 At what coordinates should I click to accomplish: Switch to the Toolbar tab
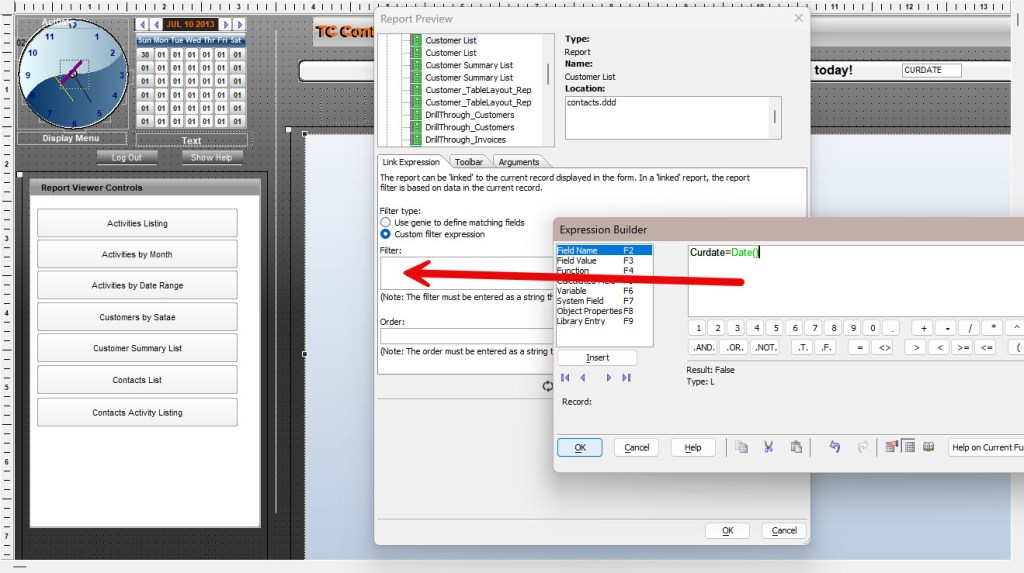pyautogui.click(x=468, y=162)
